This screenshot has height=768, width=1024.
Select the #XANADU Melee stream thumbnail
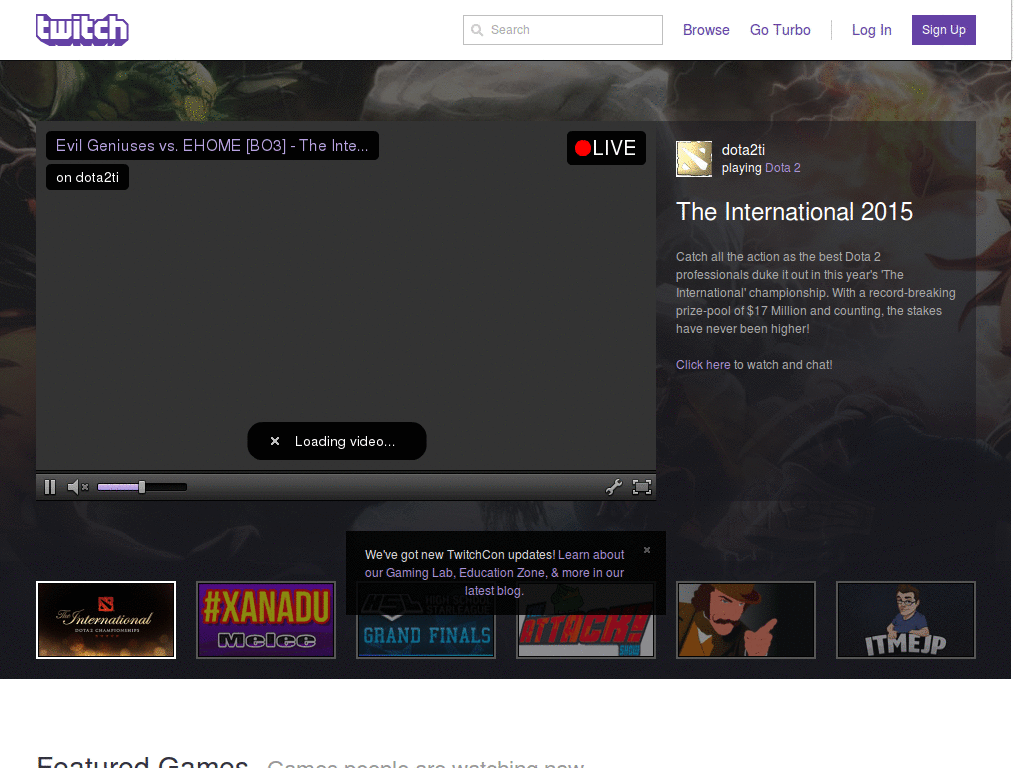tap(266, 620)
